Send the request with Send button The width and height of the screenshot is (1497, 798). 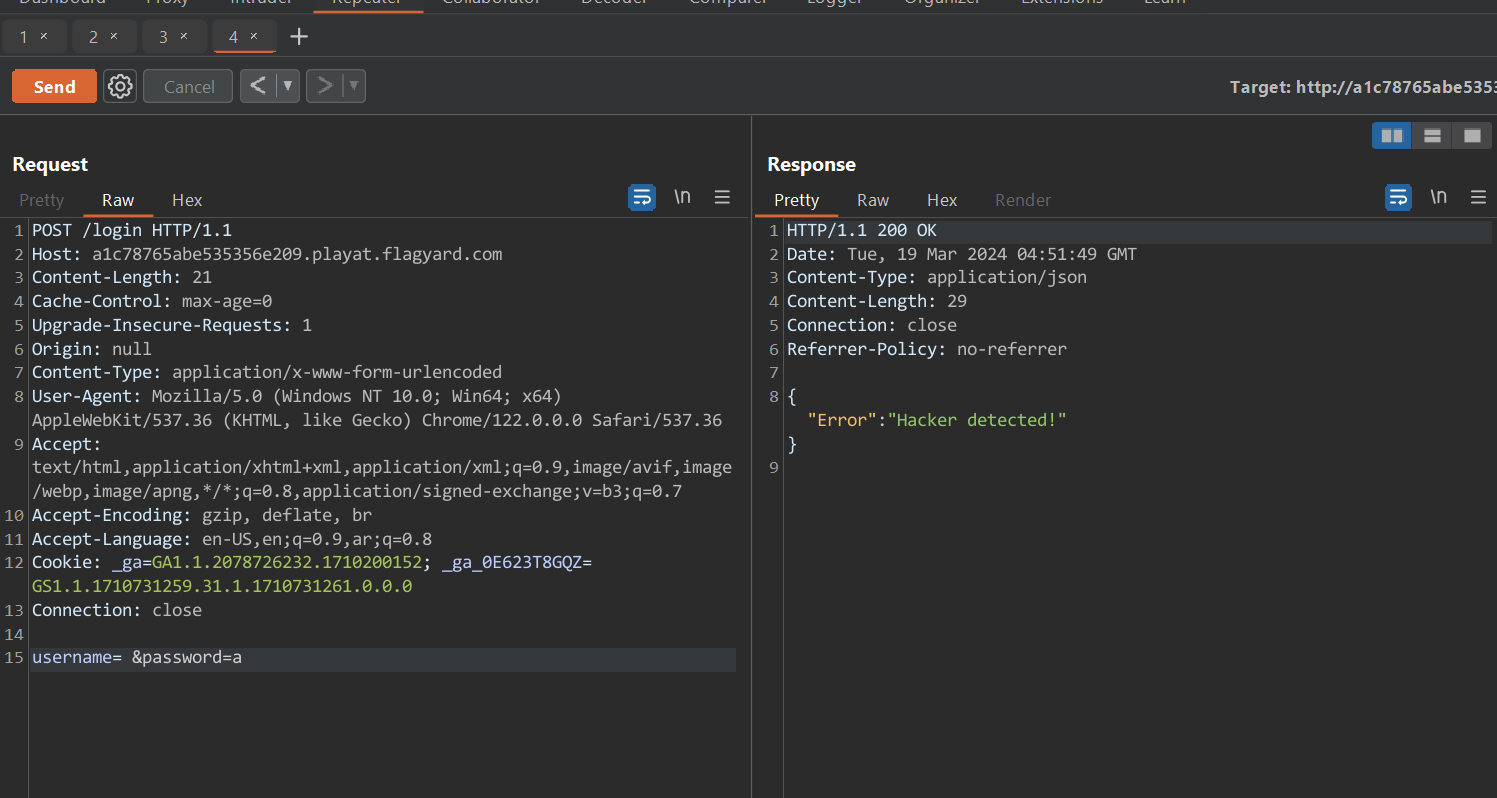tap(54, 87)
